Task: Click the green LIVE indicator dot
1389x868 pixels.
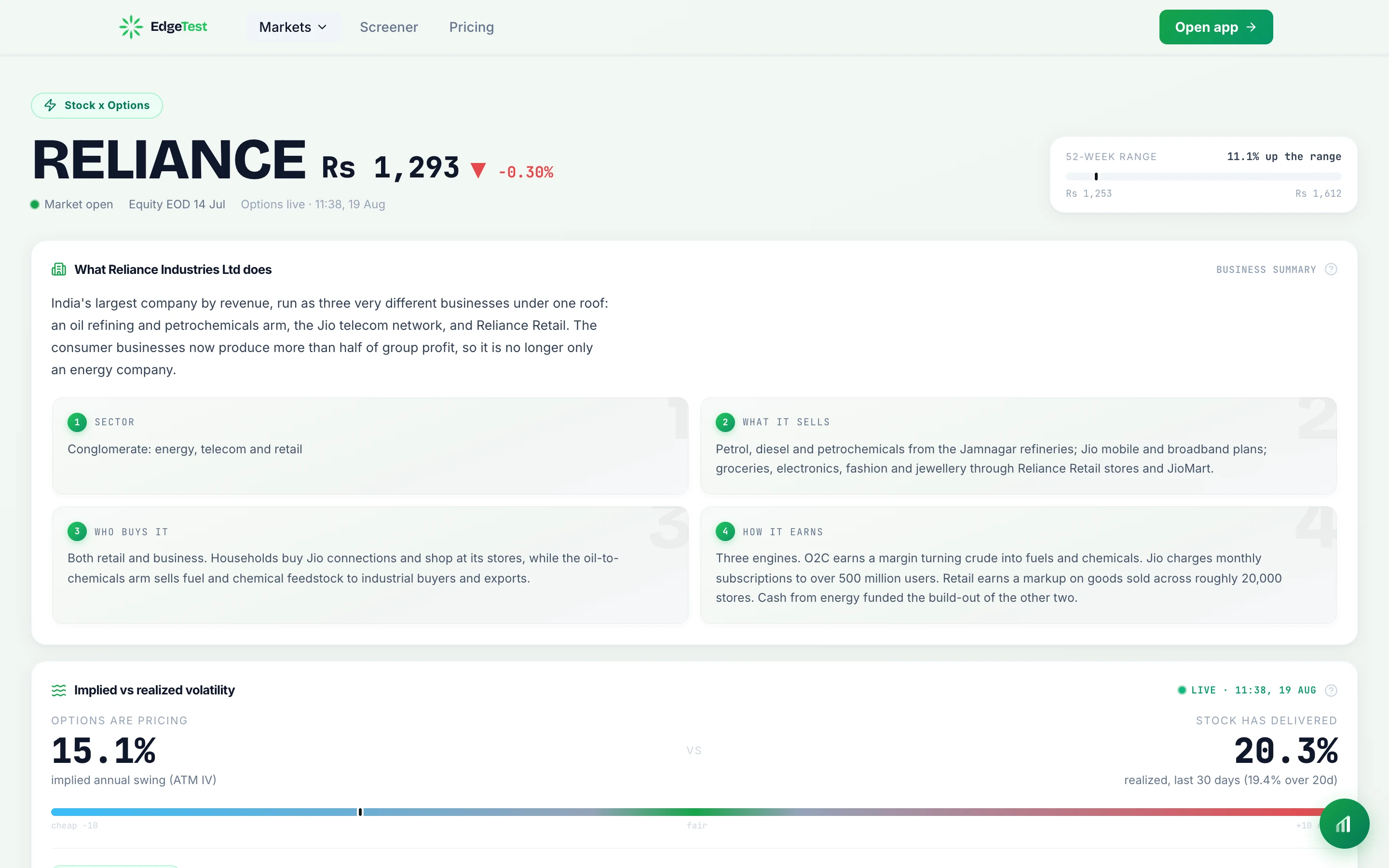Action: [1182, 690]
